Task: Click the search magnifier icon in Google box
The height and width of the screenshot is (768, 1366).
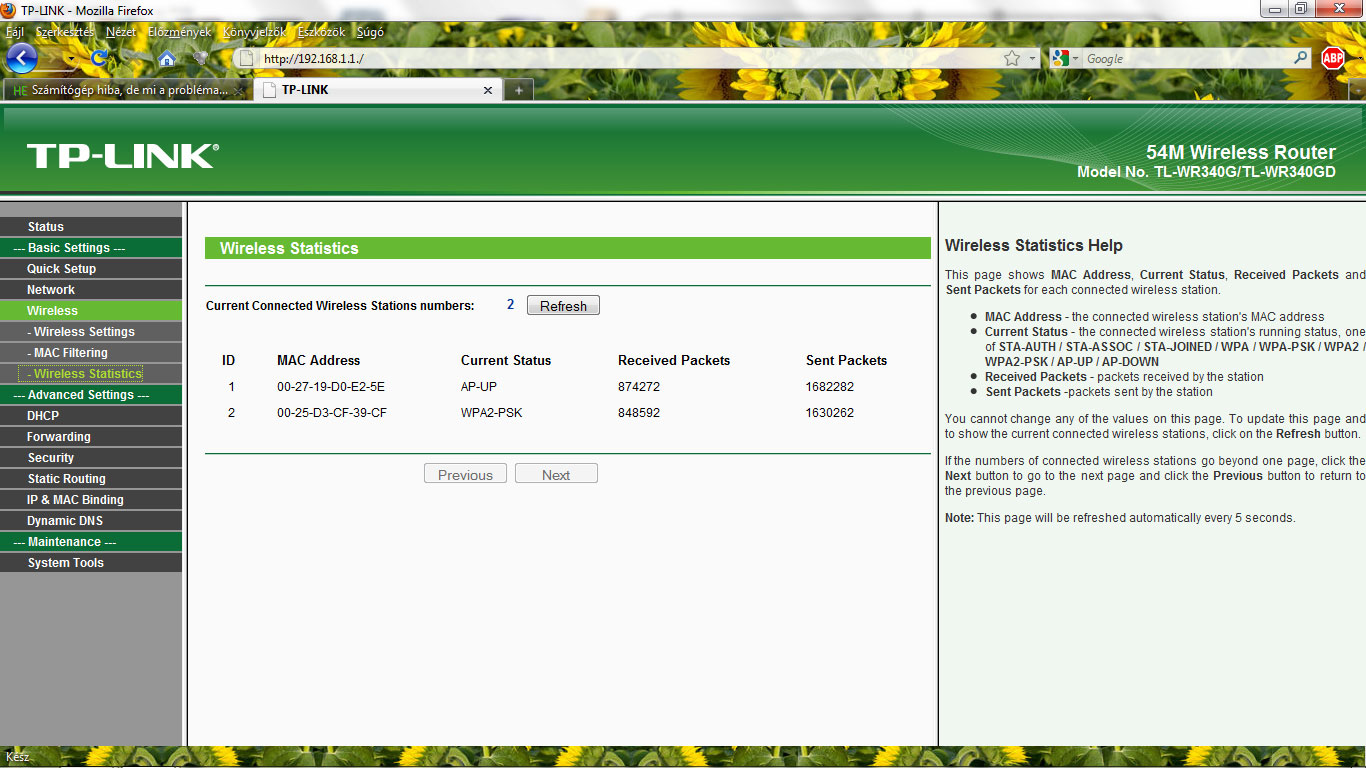Action: [x=1301, y=58]
